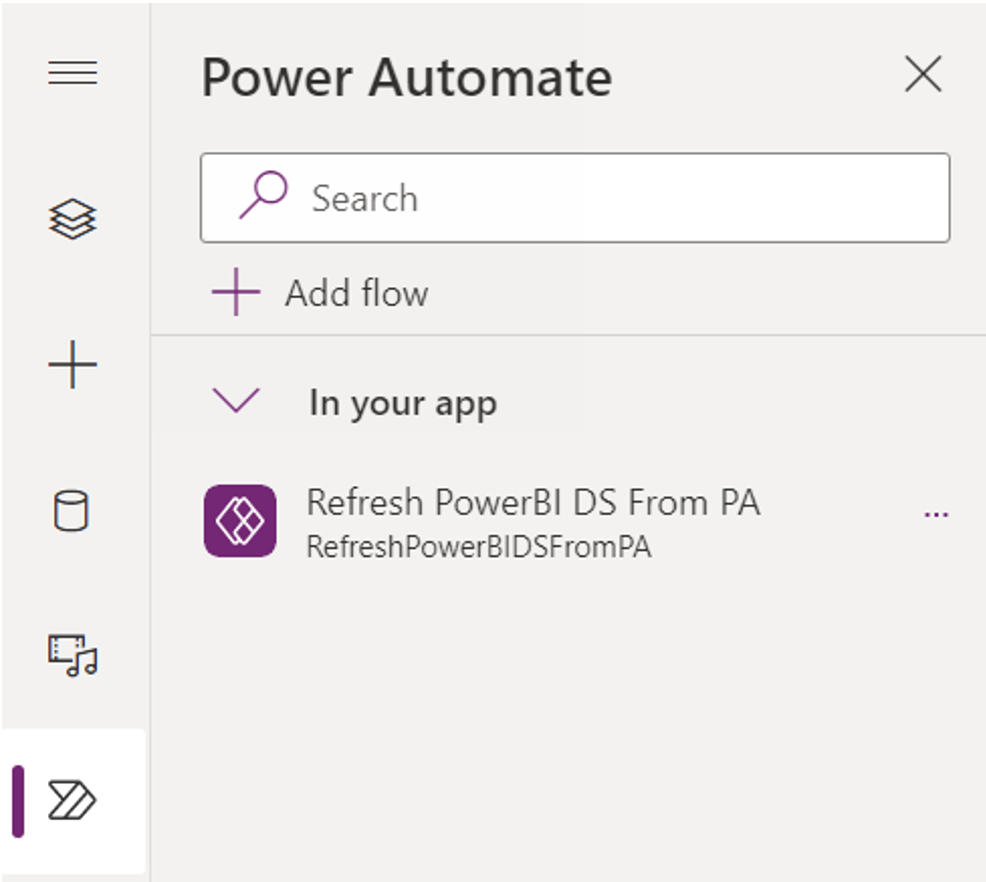Screen dimensions: 986x882
Task: Close the Power Automate pane
Action: 922,74
